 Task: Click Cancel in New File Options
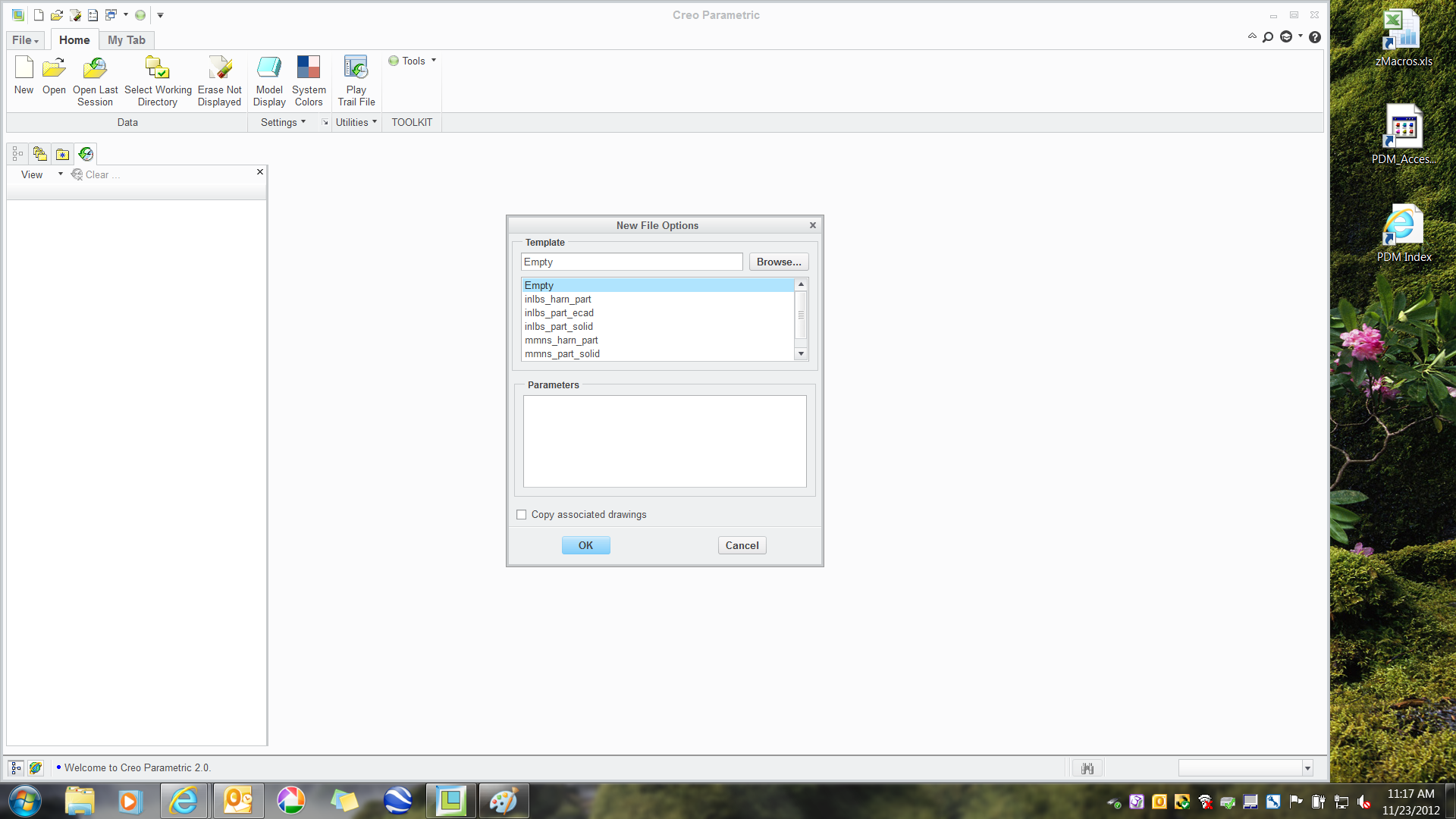(742, 545)
